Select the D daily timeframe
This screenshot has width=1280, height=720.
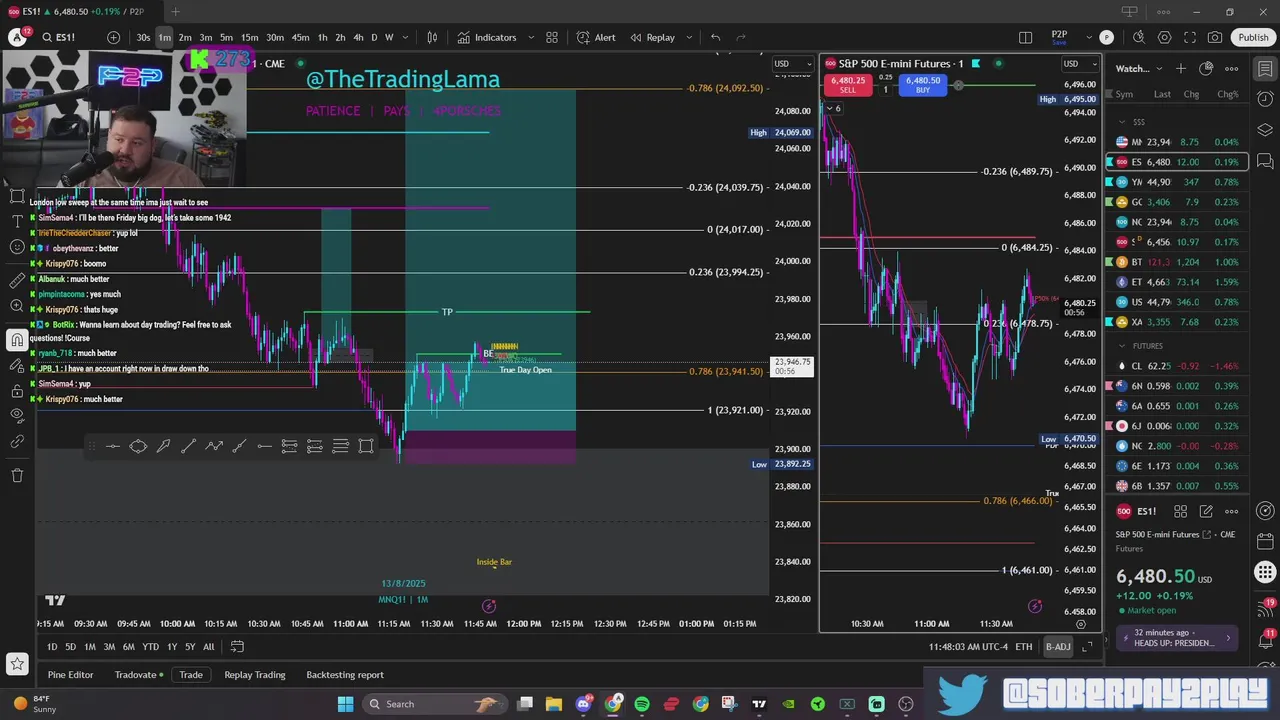pyautogui.click(x=374, y=37)
